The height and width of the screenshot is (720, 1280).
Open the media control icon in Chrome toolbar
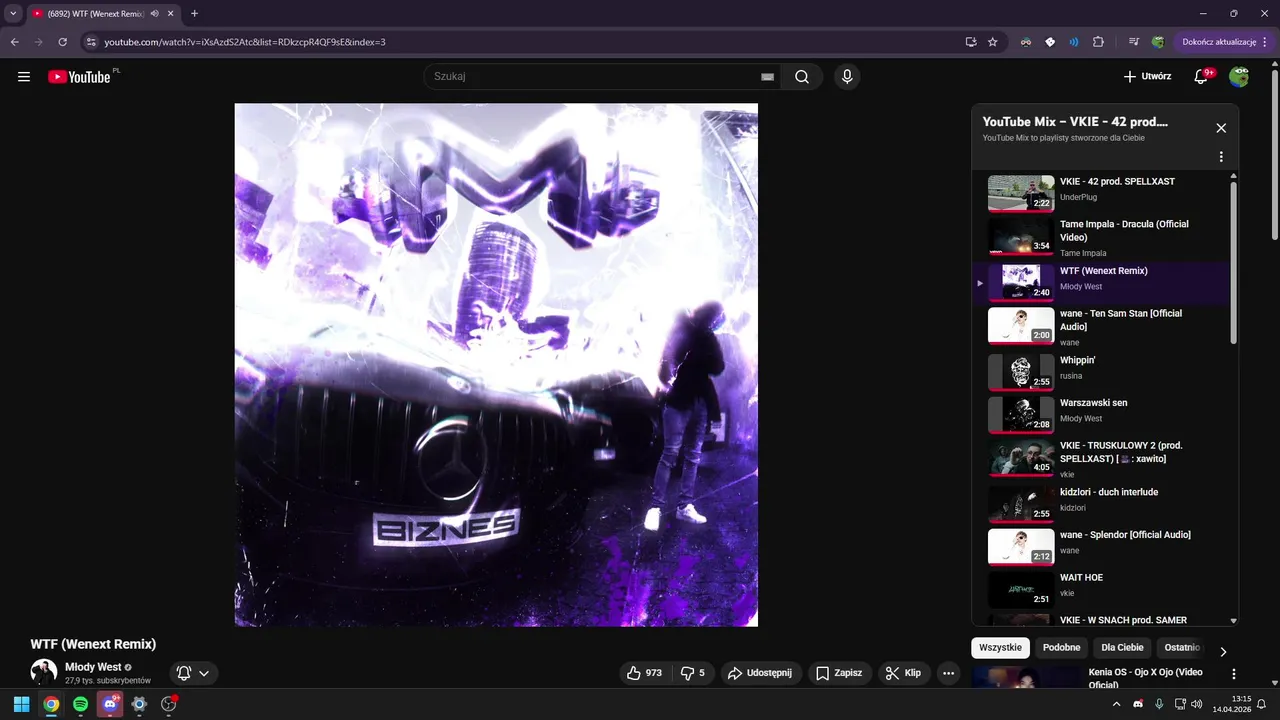1134,42
